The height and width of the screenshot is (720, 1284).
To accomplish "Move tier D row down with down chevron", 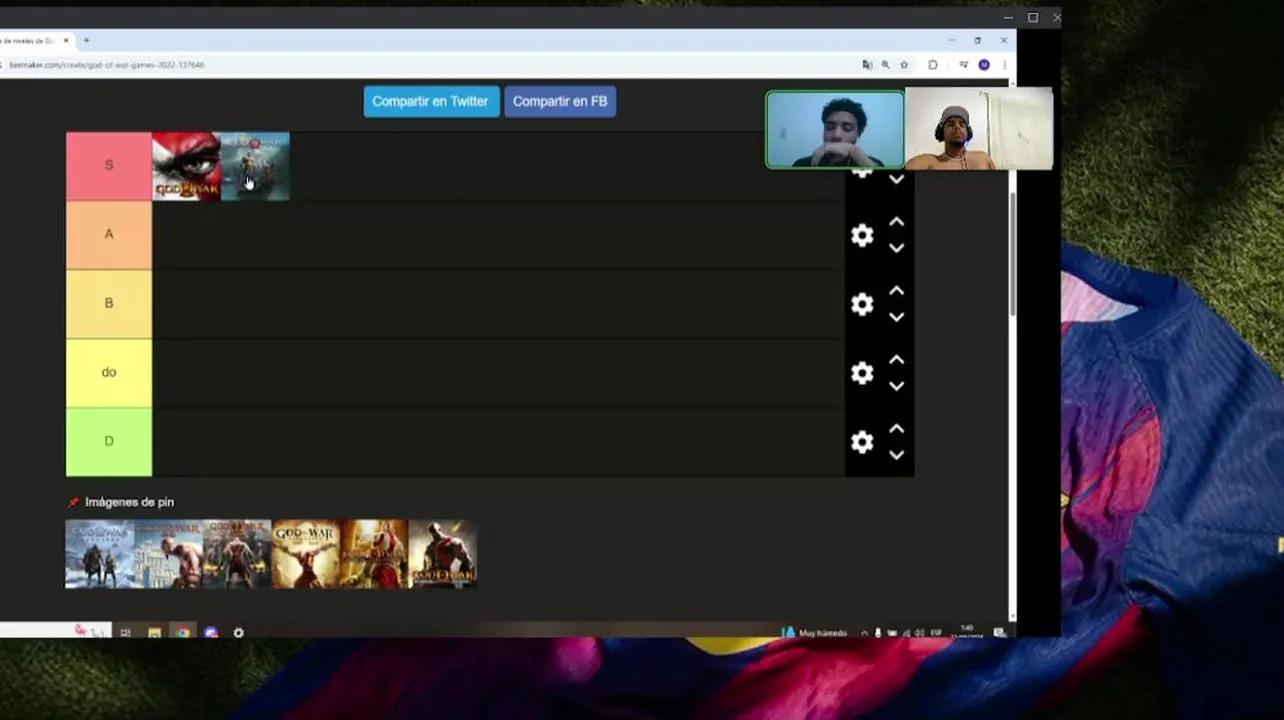I will 896,455.
